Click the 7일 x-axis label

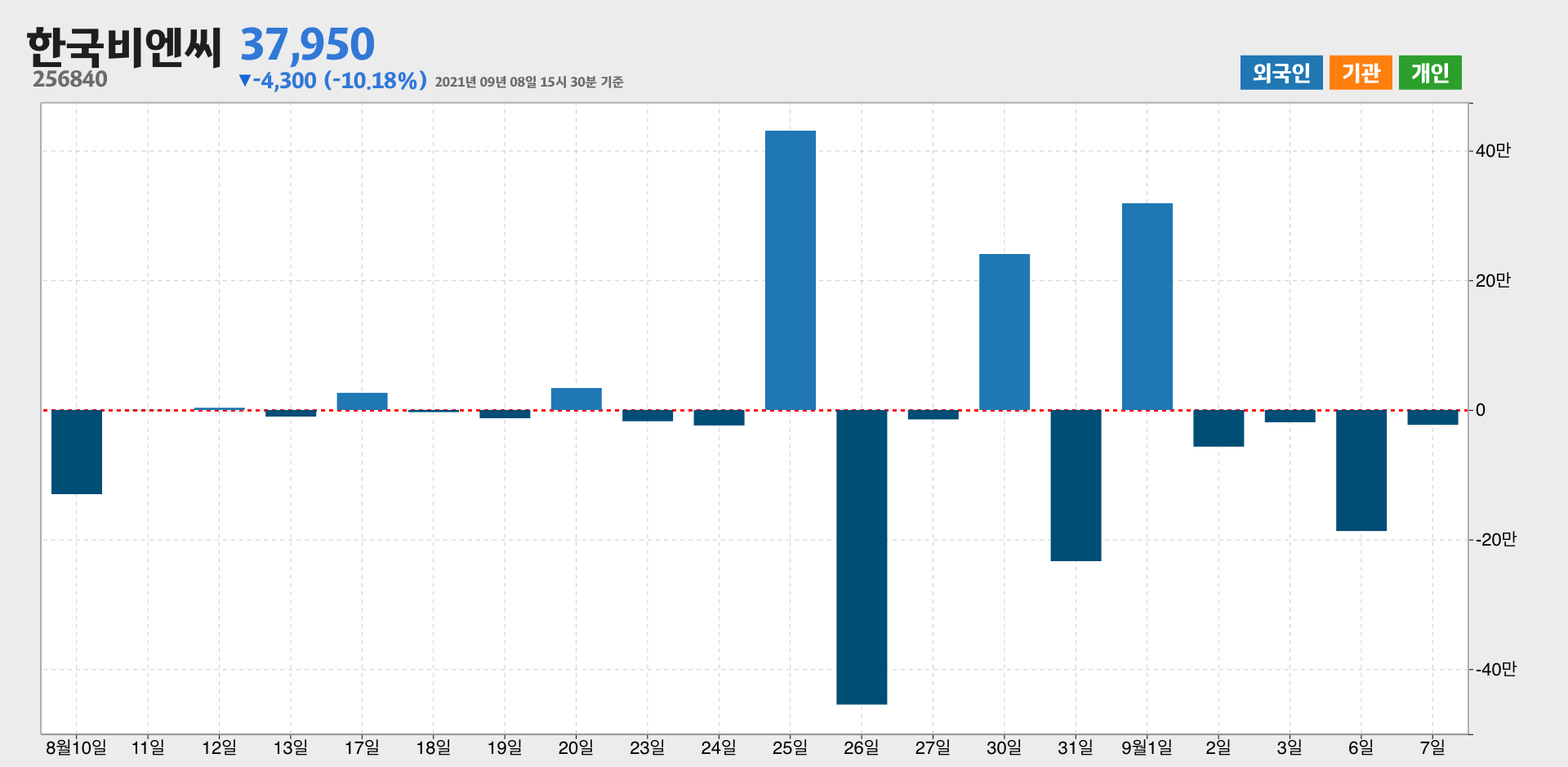[x=1432, y=747]
